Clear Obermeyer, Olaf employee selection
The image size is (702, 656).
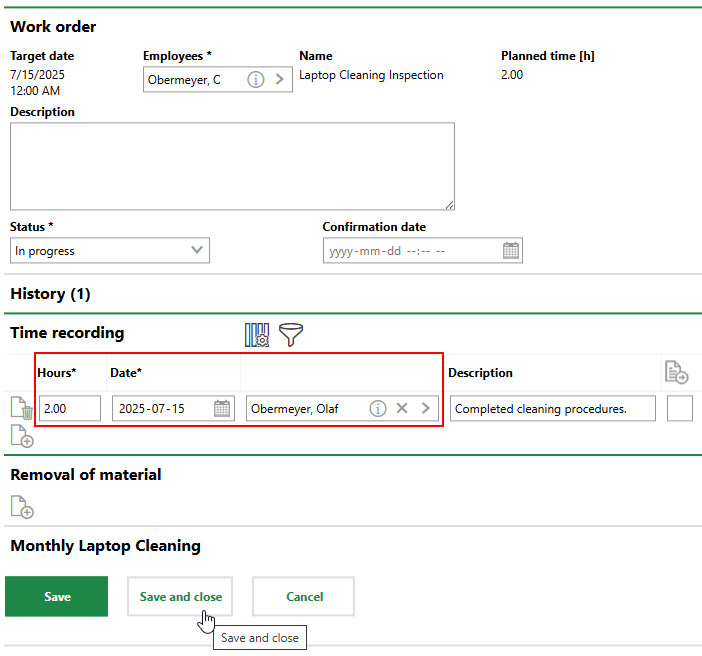click(x=402, y=408)
